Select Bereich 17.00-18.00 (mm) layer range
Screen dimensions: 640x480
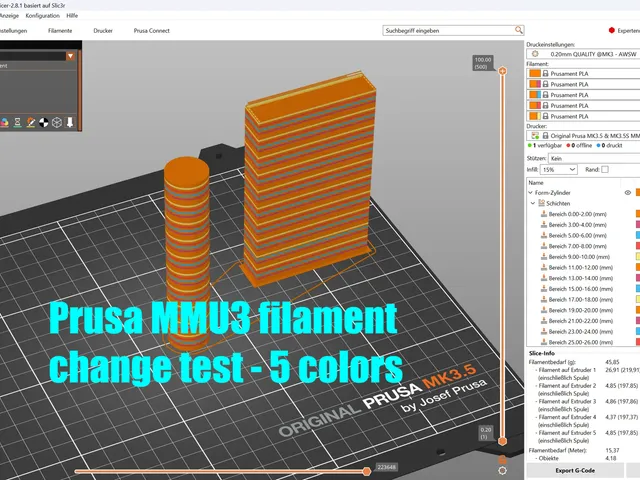580,299
